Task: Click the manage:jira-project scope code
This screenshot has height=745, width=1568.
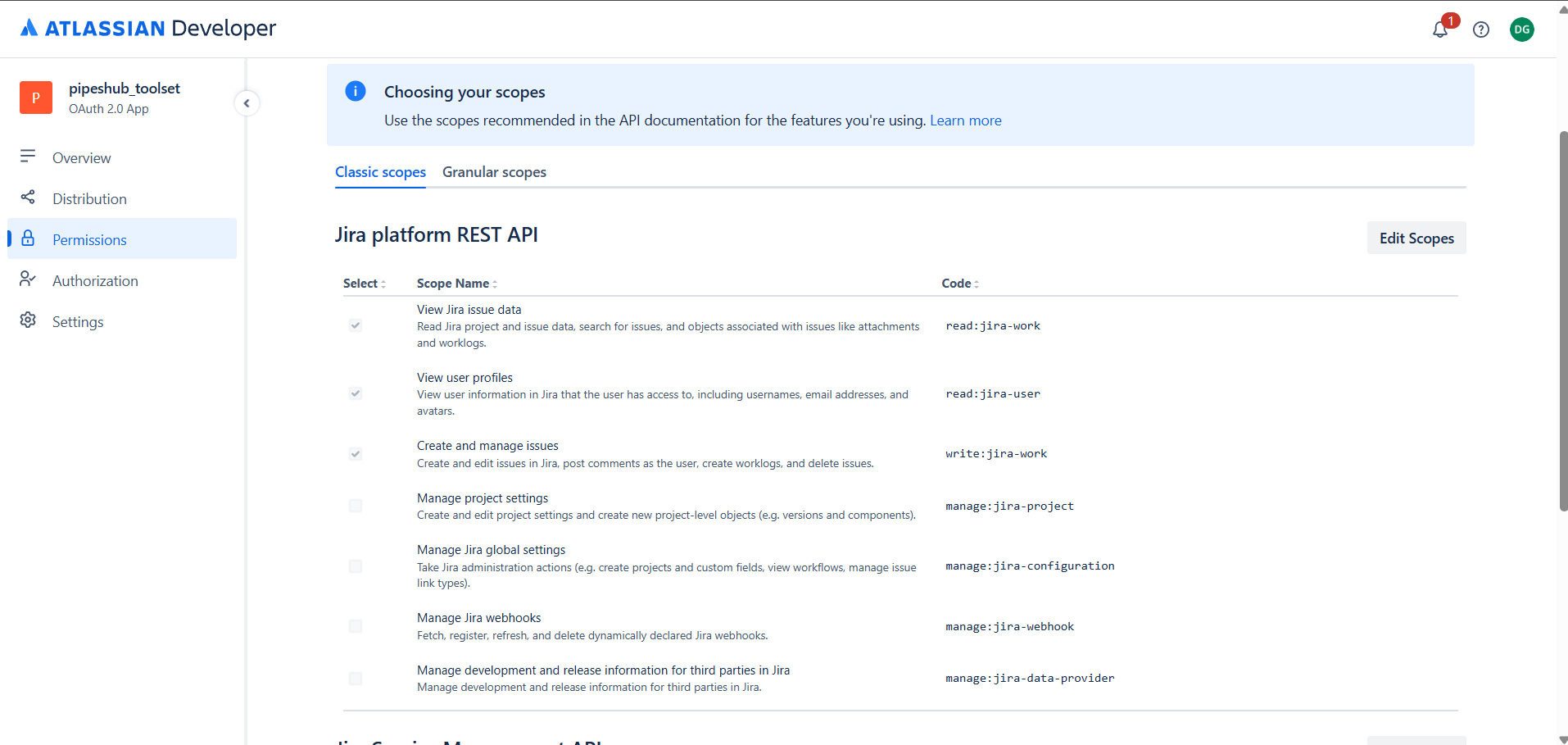Action: [1009, 507]
